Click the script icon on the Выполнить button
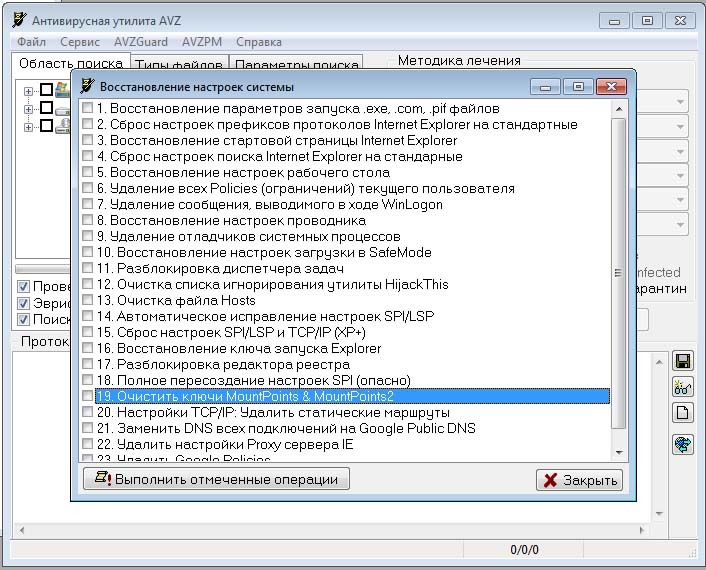This screenshot has width=706, height=570. (x=103, y=478)
